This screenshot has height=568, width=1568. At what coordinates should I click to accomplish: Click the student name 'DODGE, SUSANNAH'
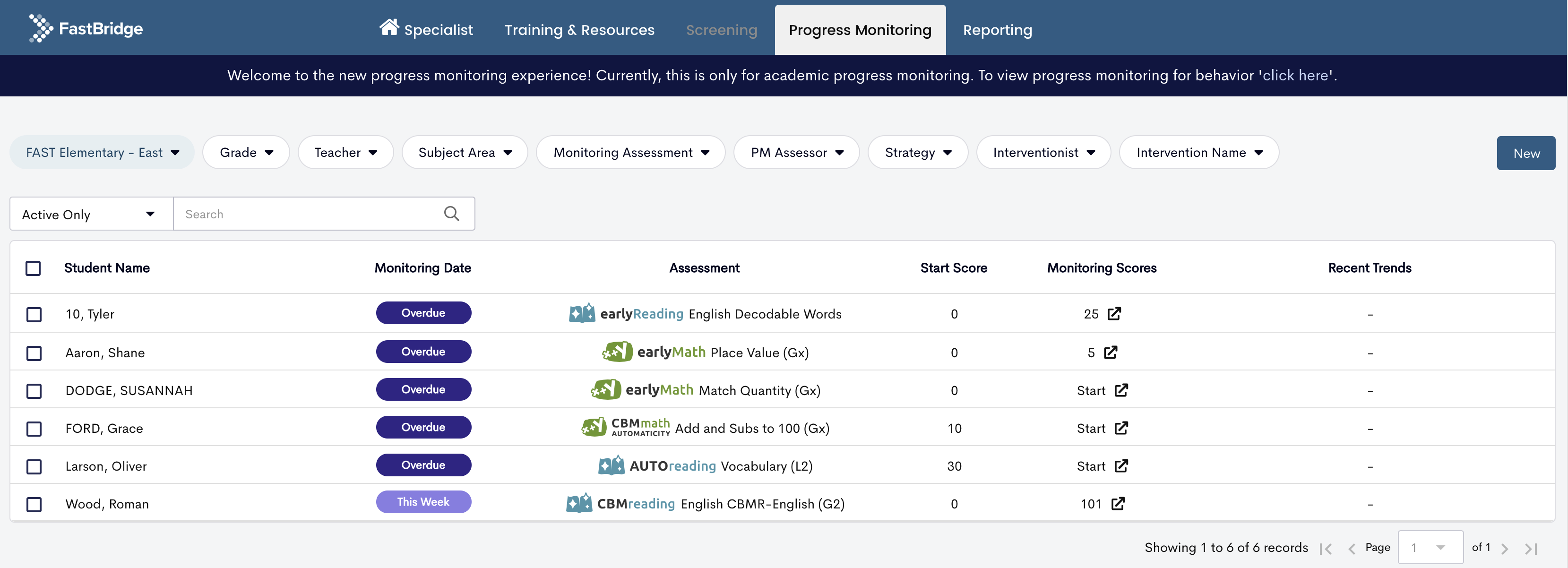[129, 391]
